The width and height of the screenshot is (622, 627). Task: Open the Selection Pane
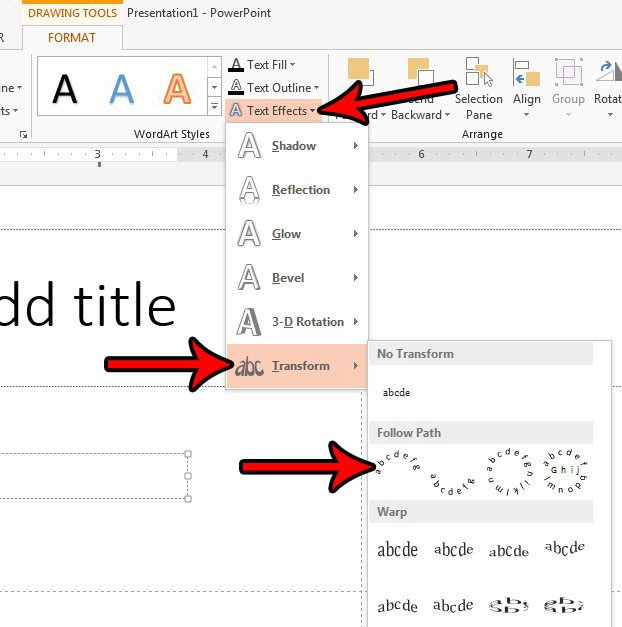[479, 89]
